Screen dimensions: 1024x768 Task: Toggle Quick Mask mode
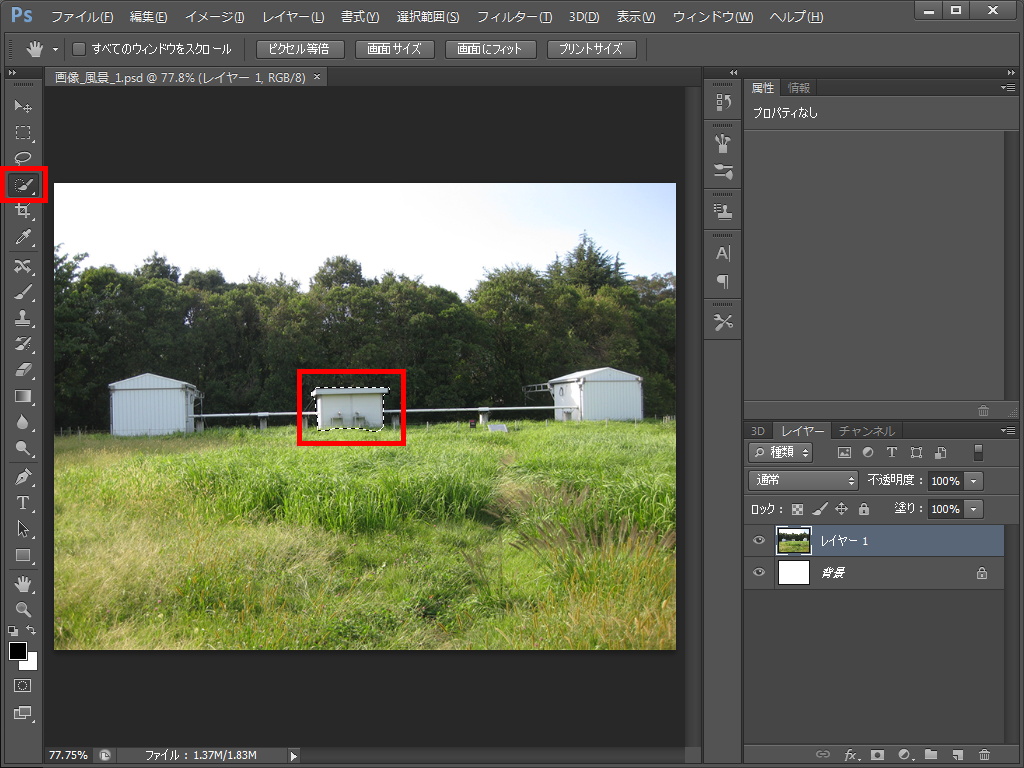click(x=23, y=686)
